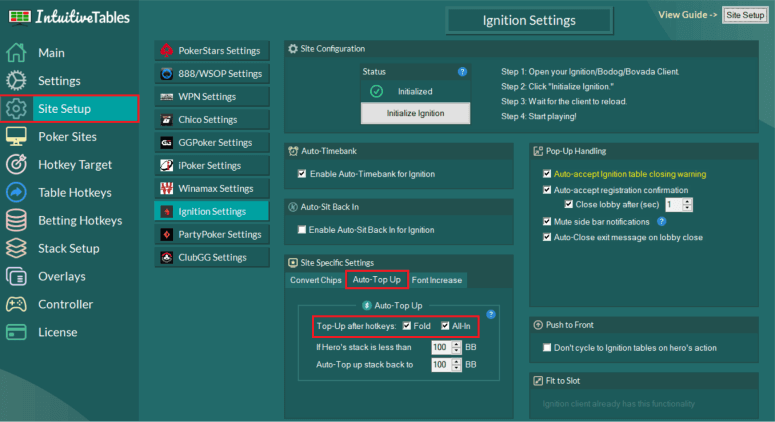Click the Initialized status check icon
Screen dimensions: 775x422
[377, 91]
